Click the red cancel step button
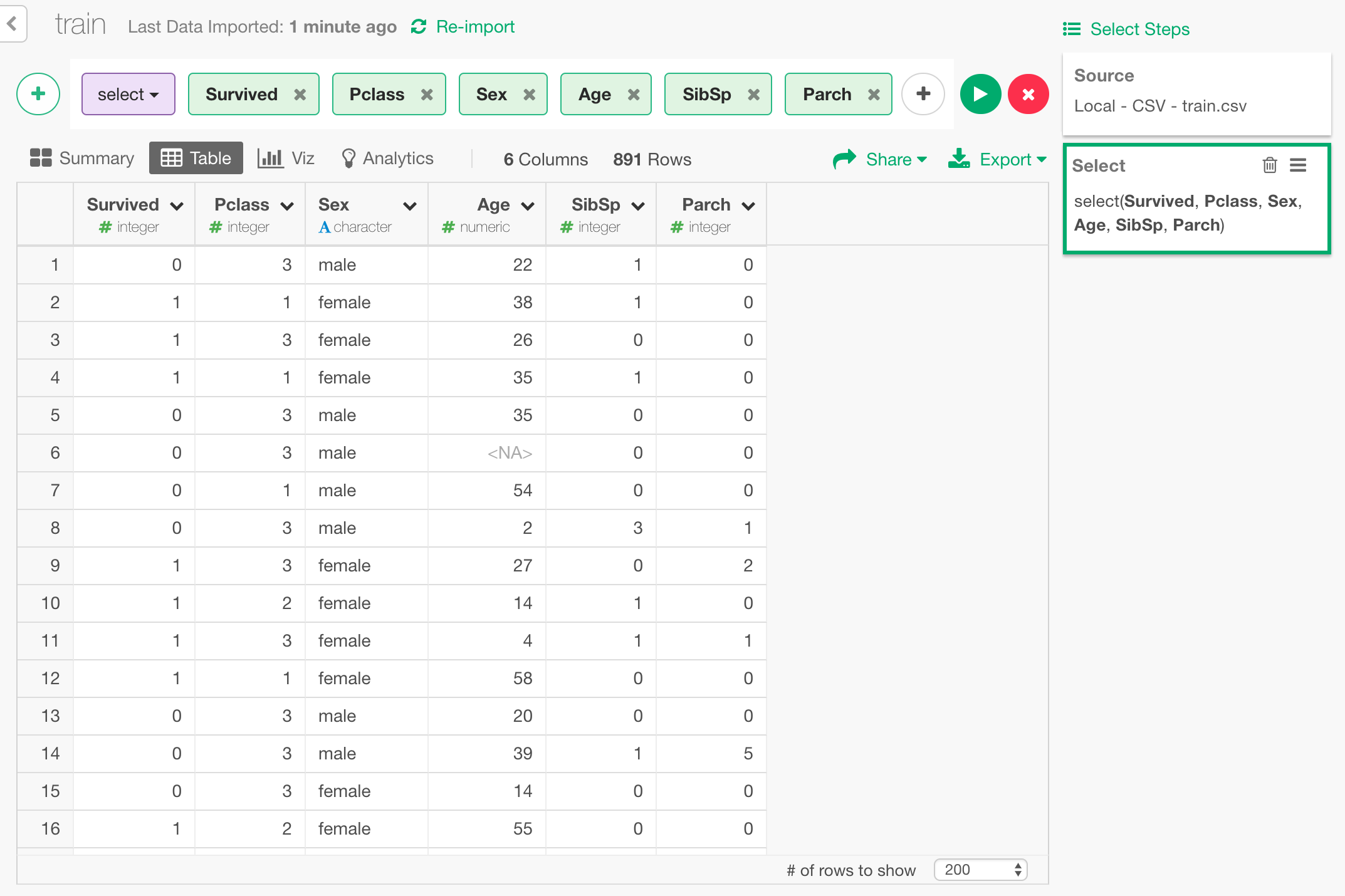The image size is (1345, 896). tap(1028, 94)
